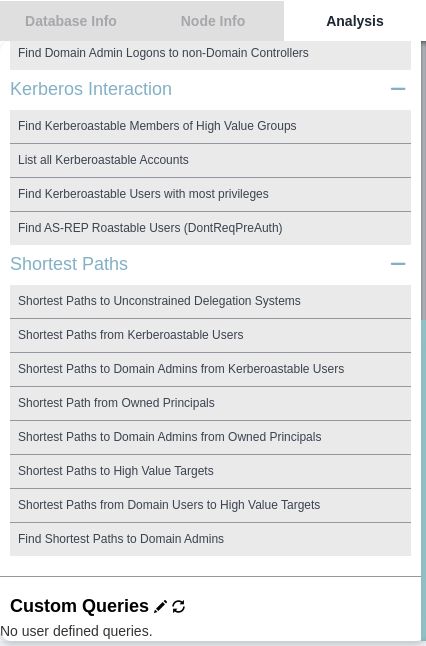Collapse the Shortest Paths section
Screen dimensions: 426x646
coord(398,264)
